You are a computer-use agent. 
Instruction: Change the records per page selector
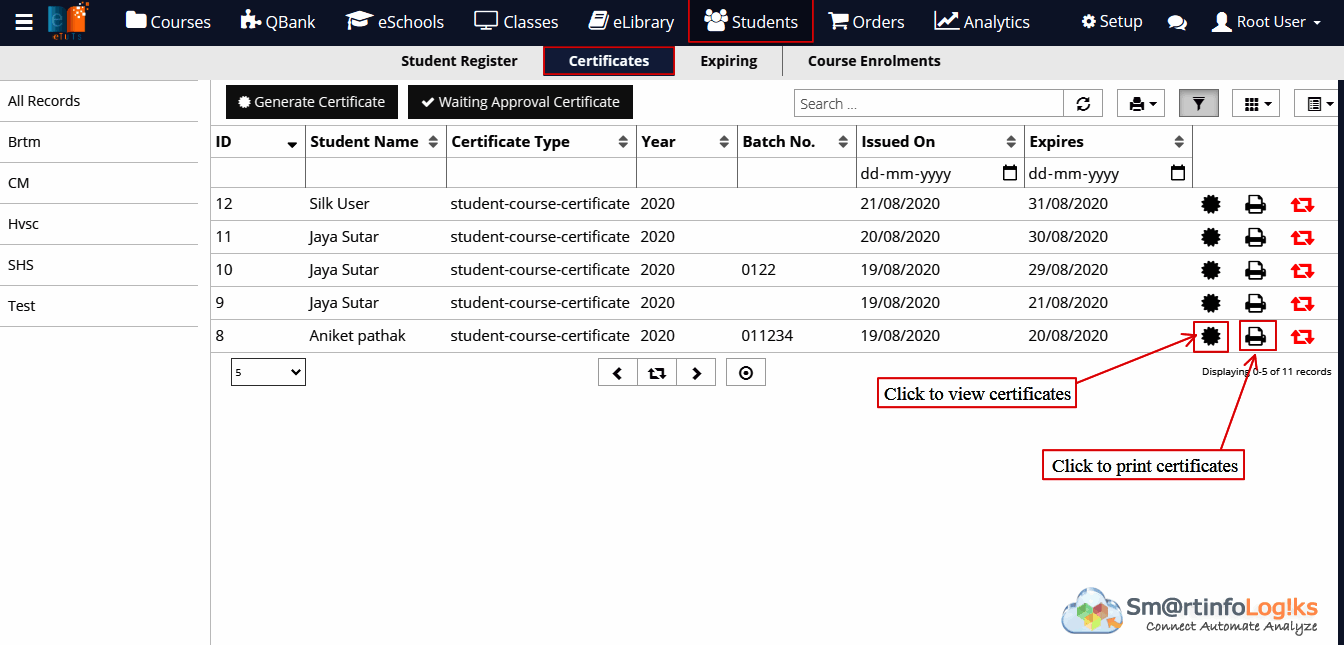click(x=268, y=372)
